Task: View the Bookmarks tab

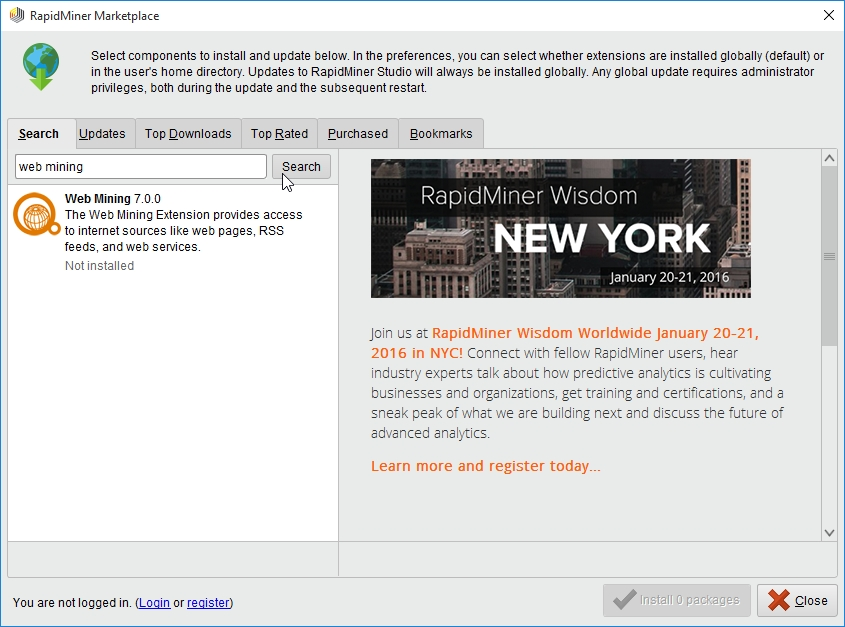Action: click(x=440, y=133)
